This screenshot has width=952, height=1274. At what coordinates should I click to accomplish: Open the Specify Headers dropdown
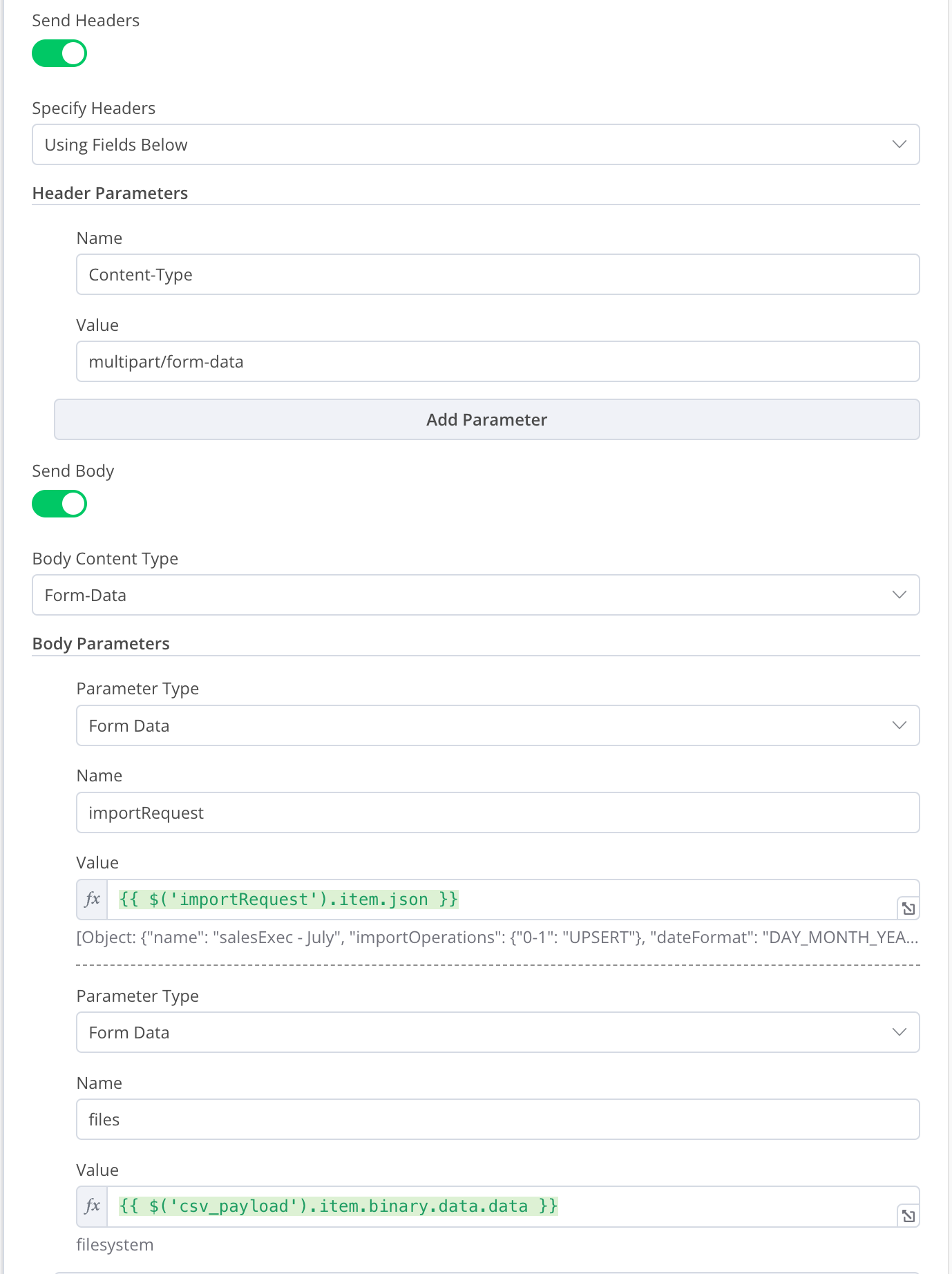475,144
